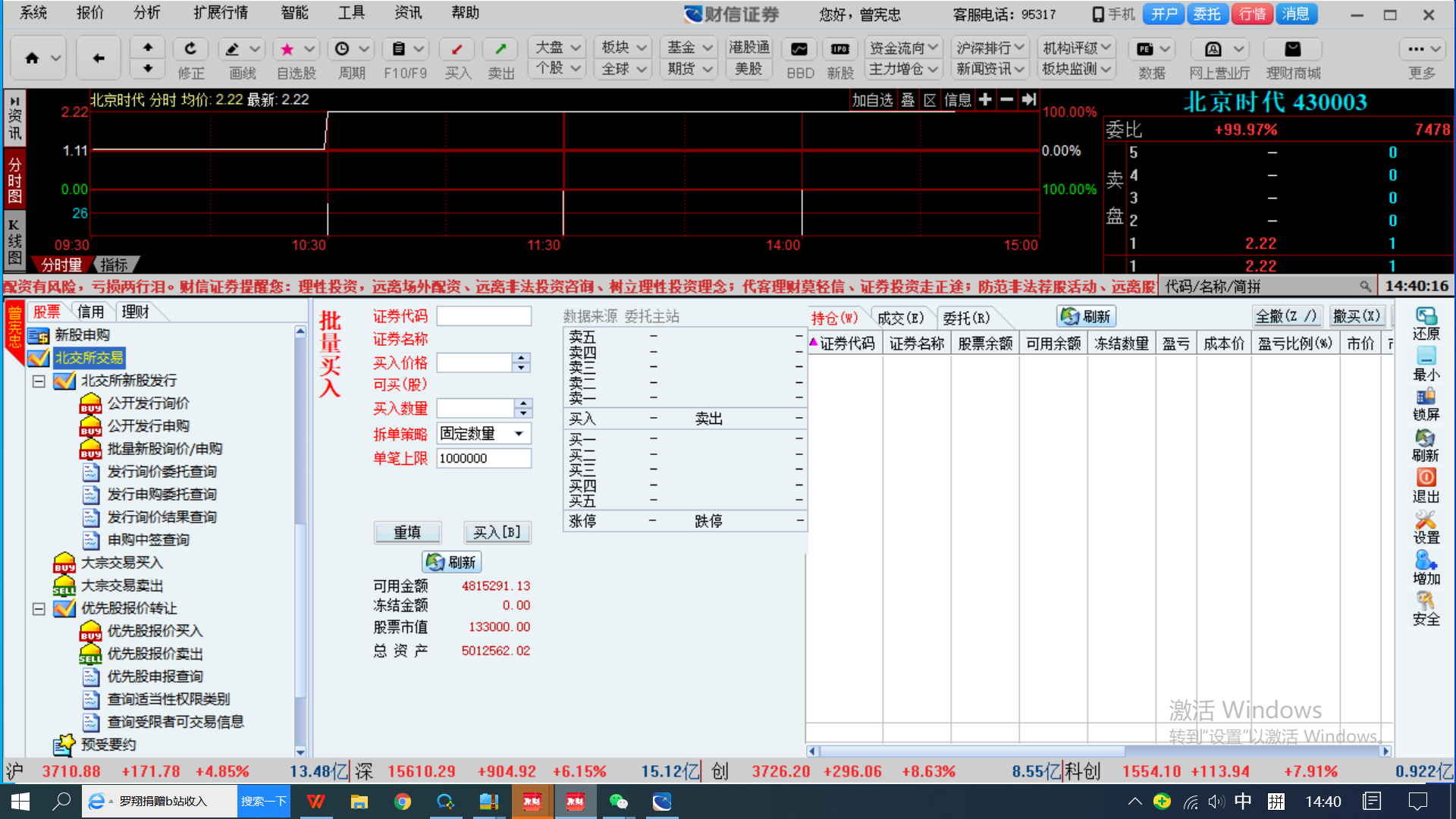Open the 板块 dropdown

click(624, 47)
